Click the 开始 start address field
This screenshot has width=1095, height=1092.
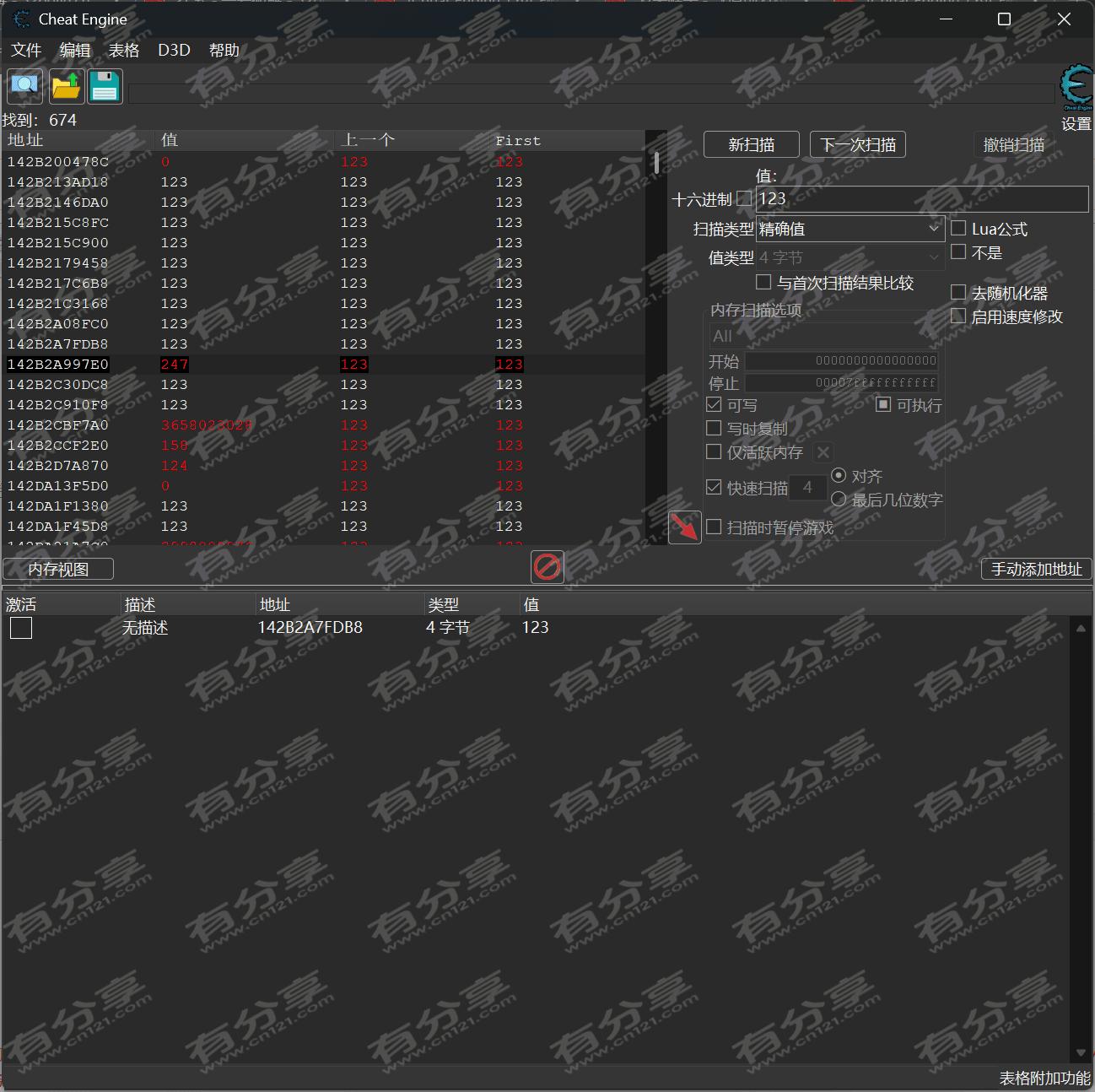coord(842,360)
